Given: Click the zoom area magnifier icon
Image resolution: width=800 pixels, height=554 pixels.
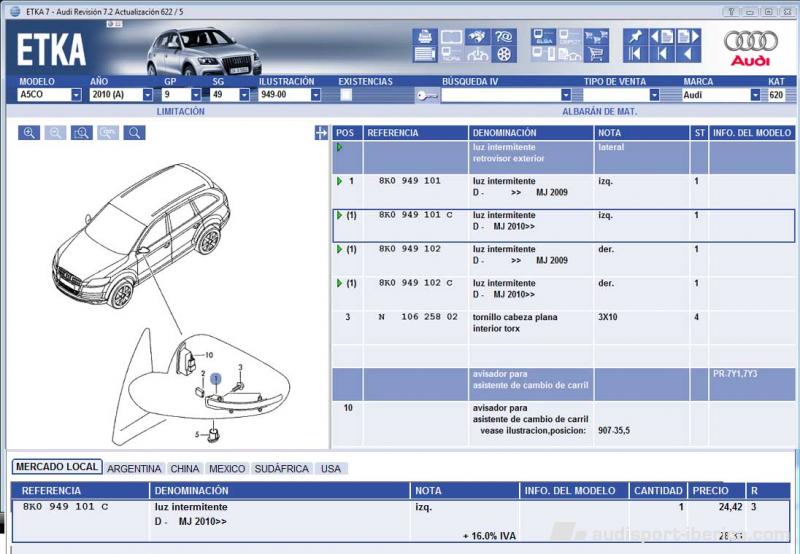Looking at the screenshot, I should coord(82,133).
